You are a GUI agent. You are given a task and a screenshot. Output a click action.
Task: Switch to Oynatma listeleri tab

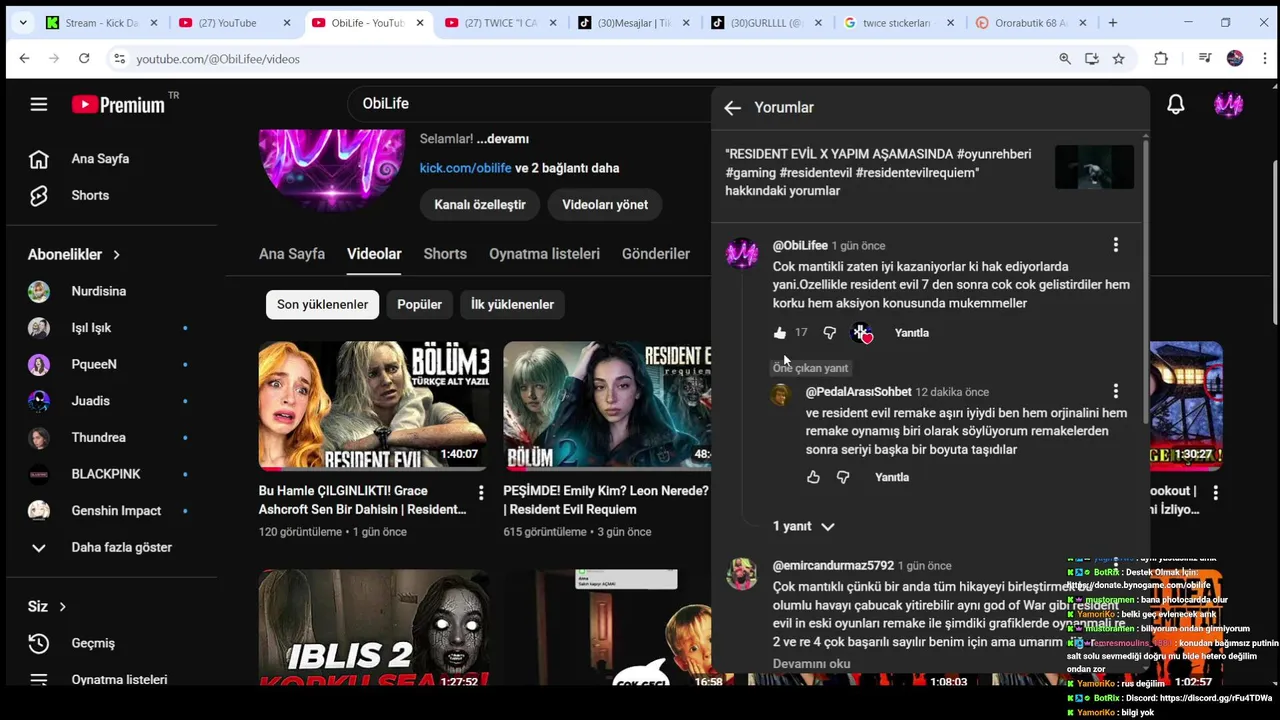coord(544,254)
